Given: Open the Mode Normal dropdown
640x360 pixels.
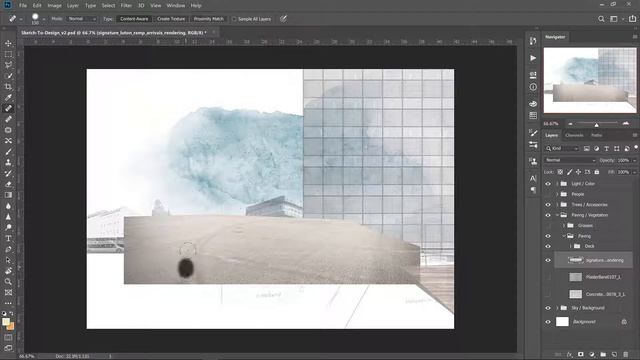Looking at the screenshot, I should 82,19.
